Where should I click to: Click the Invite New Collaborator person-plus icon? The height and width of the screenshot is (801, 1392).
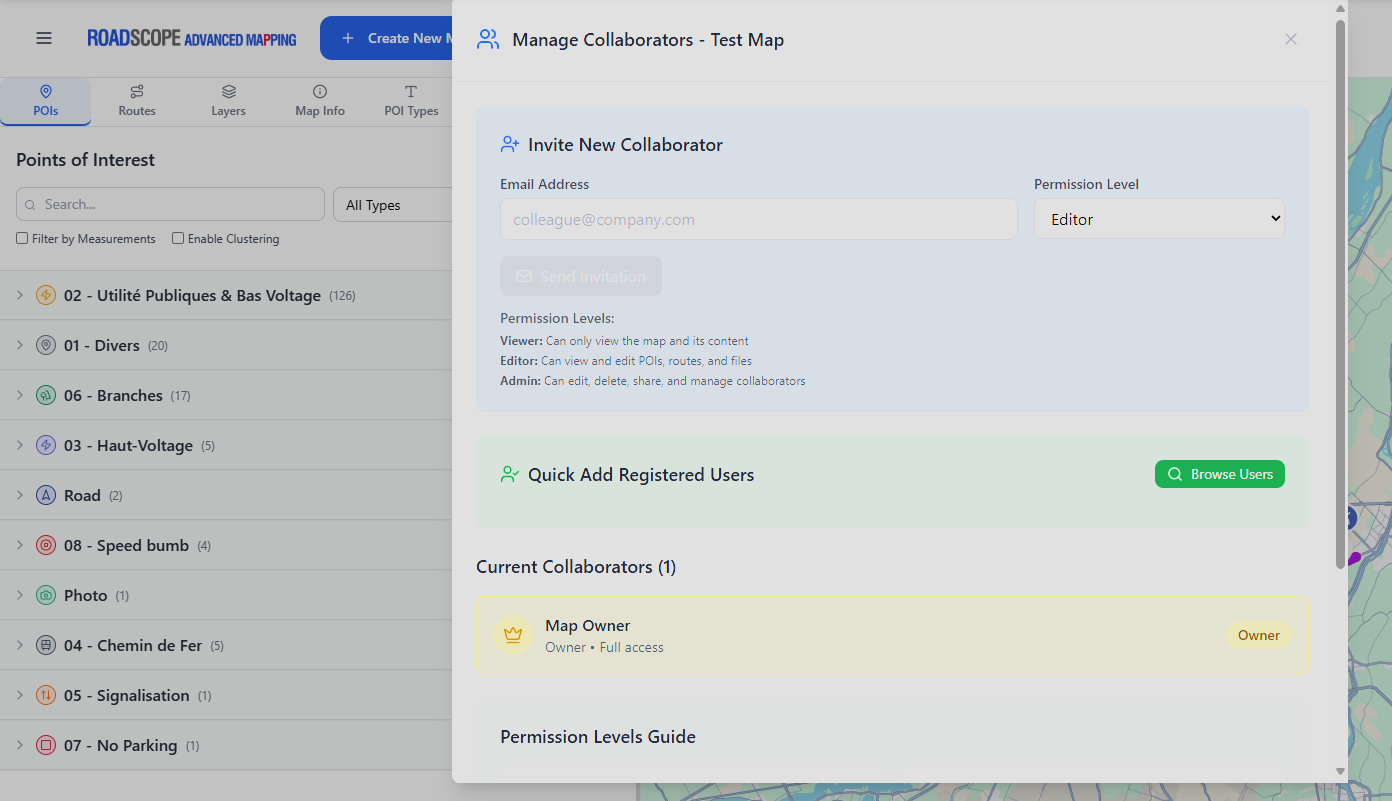pos(510,144)
